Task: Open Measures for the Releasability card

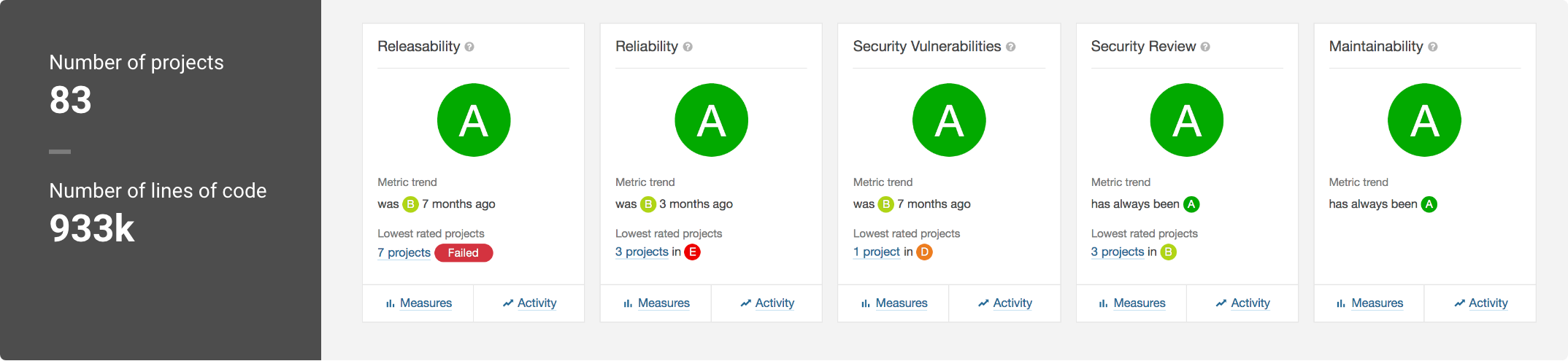Action: (418, 303)
